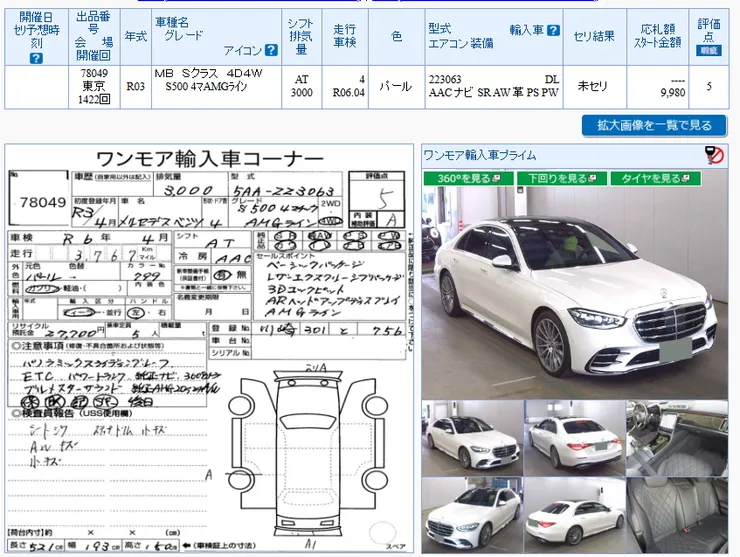Image resolution: width=740 pixels, height=557 pixels.
Task: Click ワンモア輸入車プライム panel title
Action: [x=479, y=155]
